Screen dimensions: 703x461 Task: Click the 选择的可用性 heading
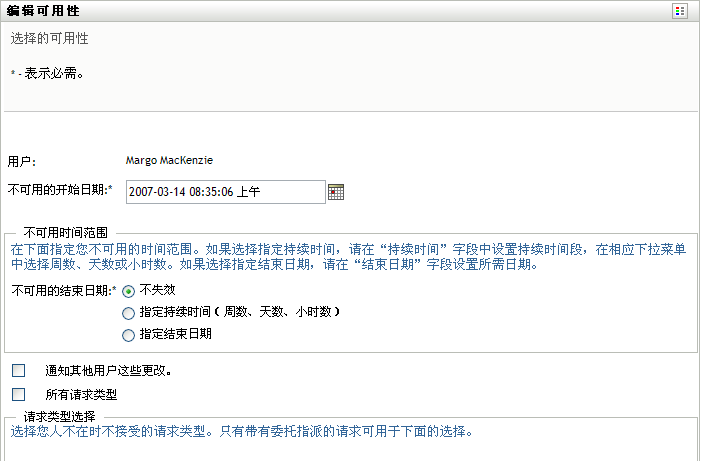(49, 39)
